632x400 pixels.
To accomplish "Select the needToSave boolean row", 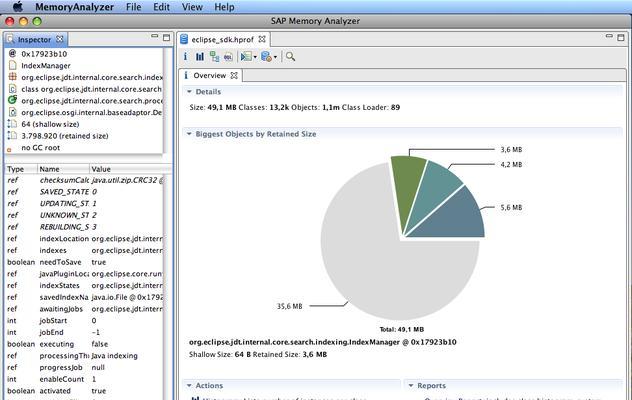I will click(x=84, y=262).
